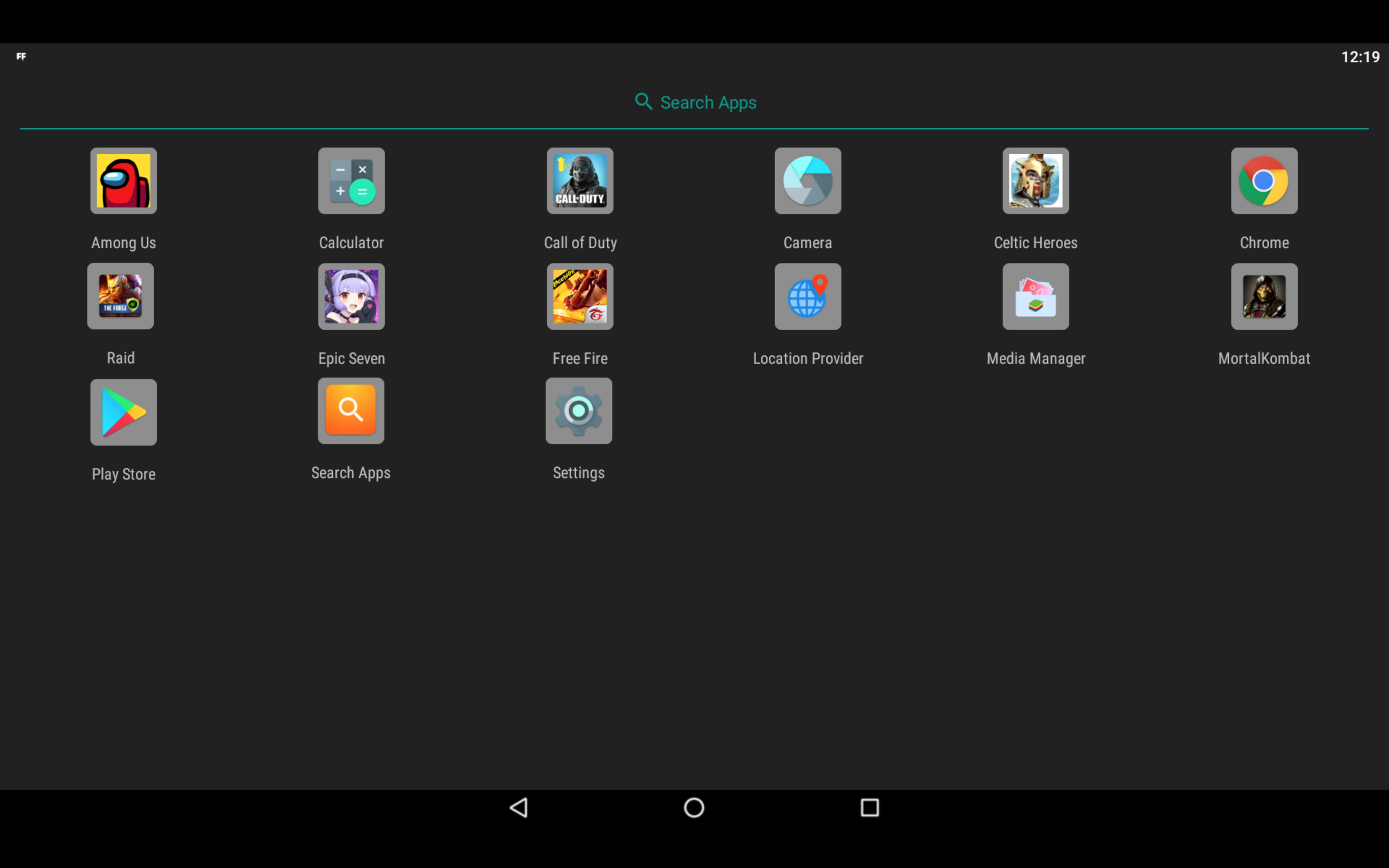Viewport: 1389px width, 868px height.
Task: Click the Search Apps field at top
Action: point(694,102)
